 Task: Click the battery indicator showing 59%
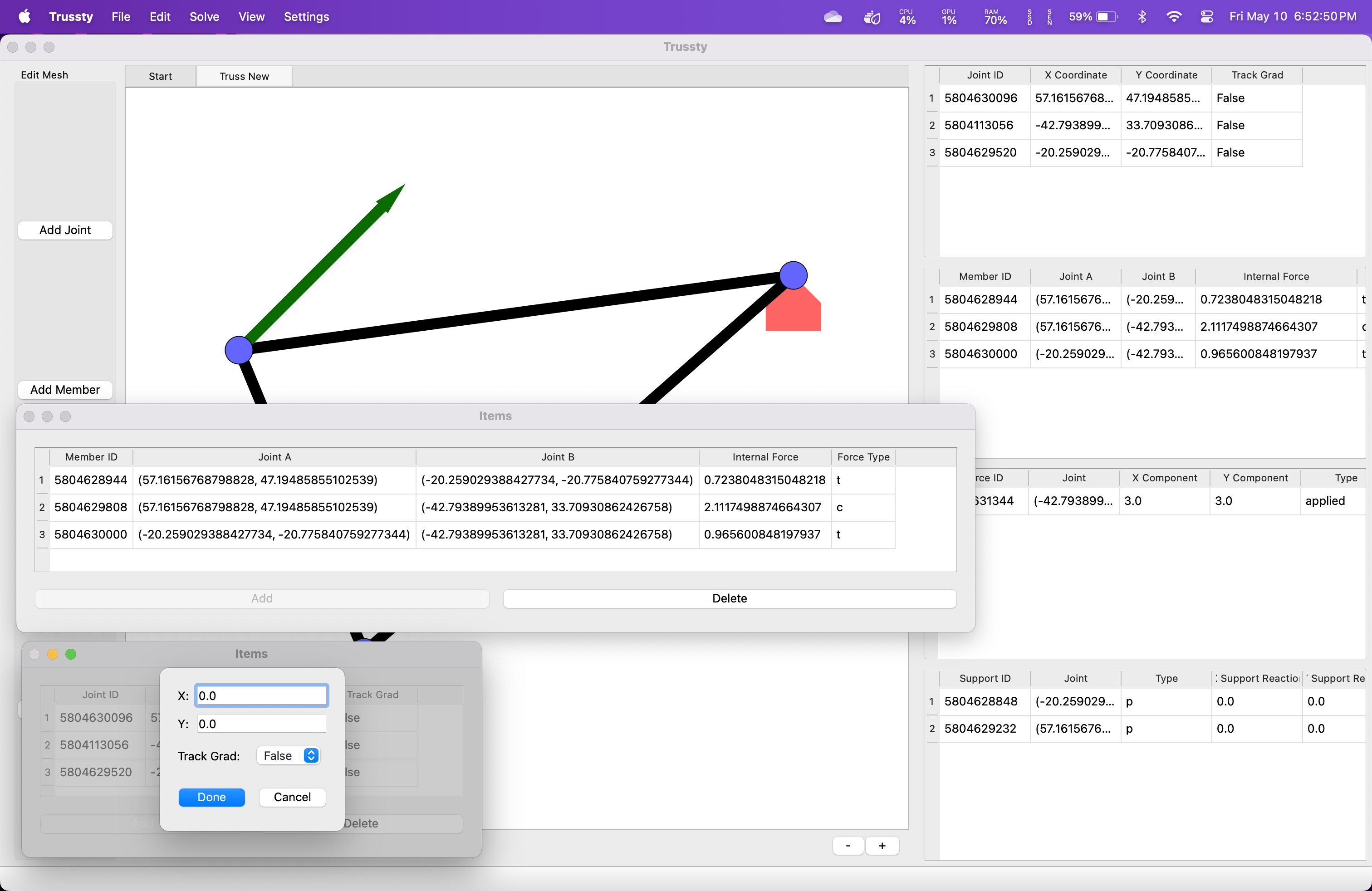point(1093,17)
